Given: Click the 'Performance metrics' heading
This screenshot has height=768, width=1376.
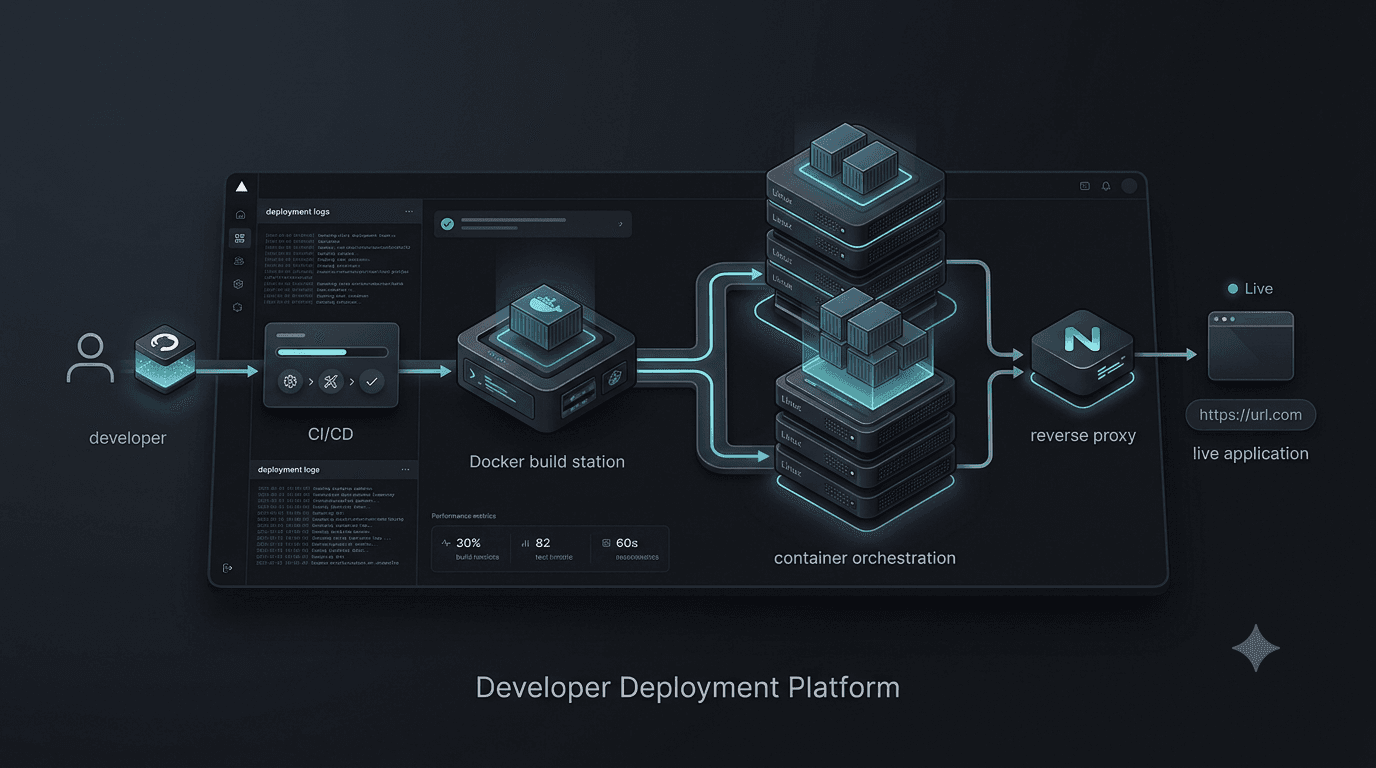Looking at the screenshot, I should point(464,516).
